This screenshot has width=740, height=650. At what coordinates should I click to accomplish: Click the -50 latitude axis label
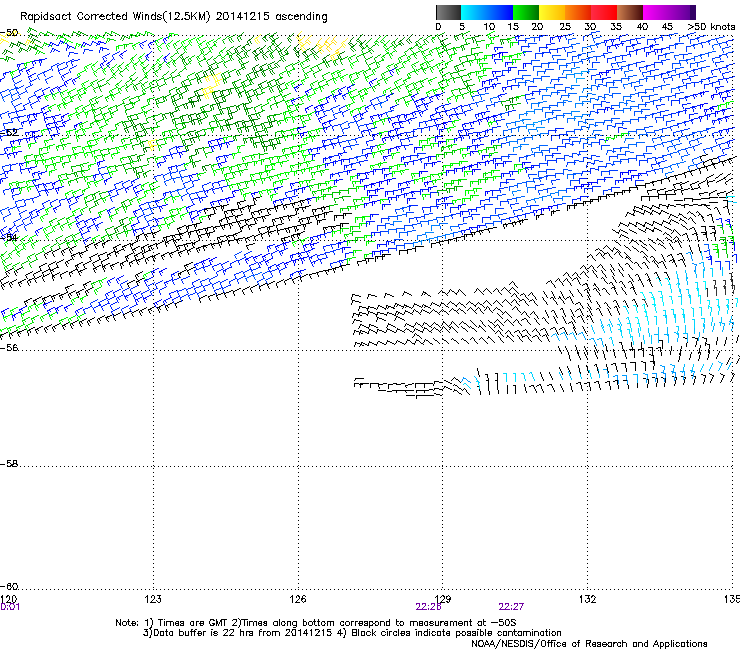point(9,33)
